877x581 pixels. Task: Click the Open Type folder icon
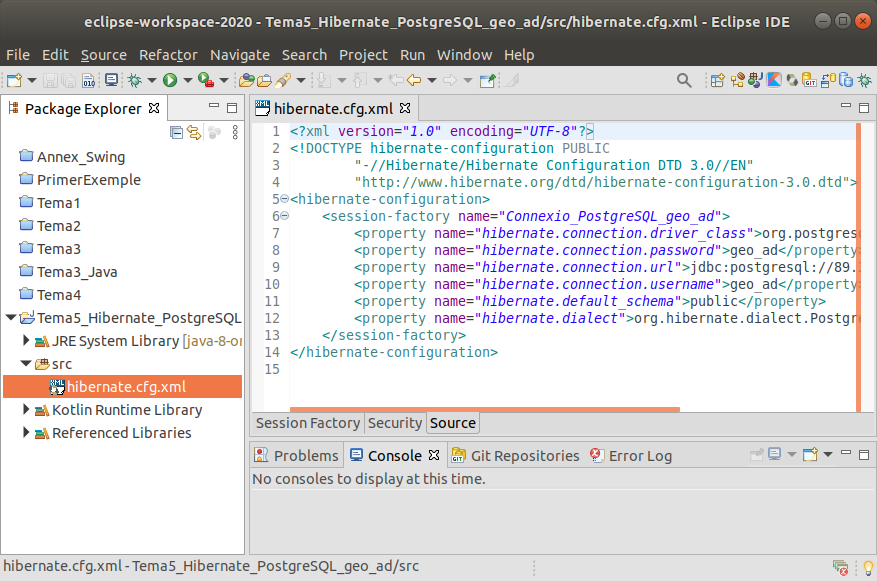[x=247, y=81]
